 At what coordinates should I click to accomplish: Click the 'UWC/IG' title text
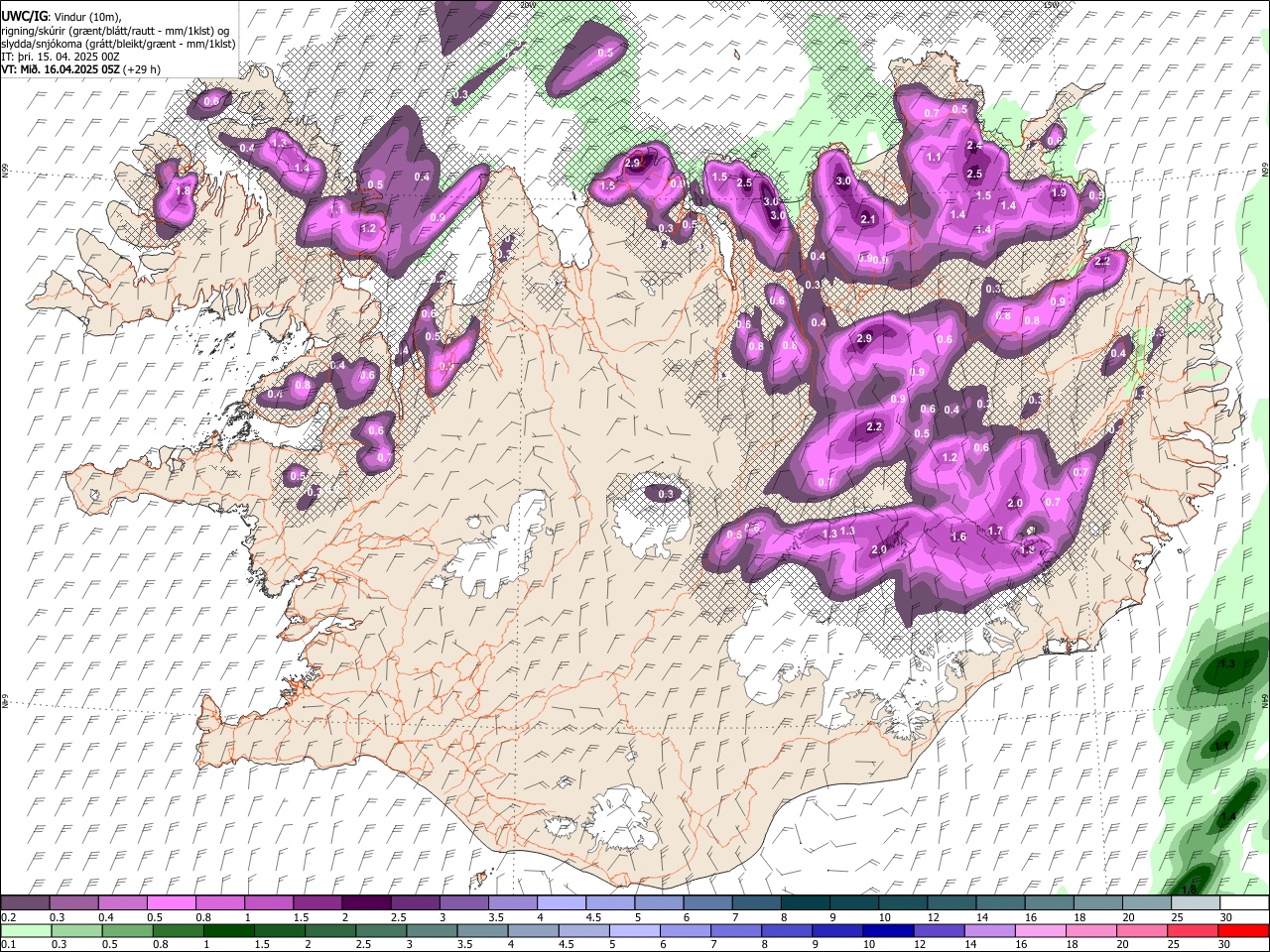click(x=24, y=16)
